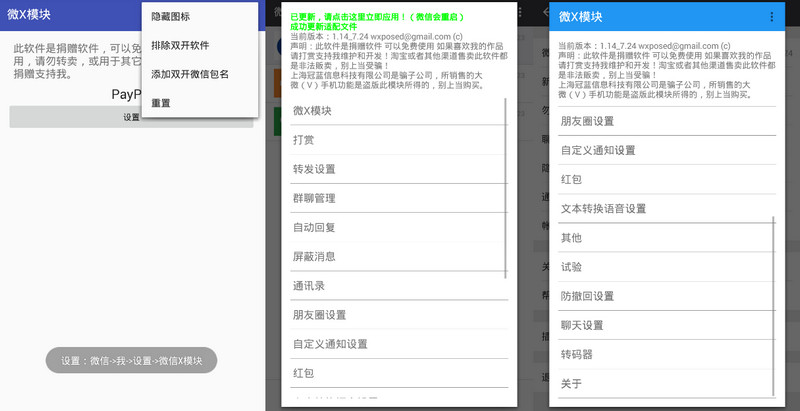Open 自动回复 entry

tap(399, 227)
